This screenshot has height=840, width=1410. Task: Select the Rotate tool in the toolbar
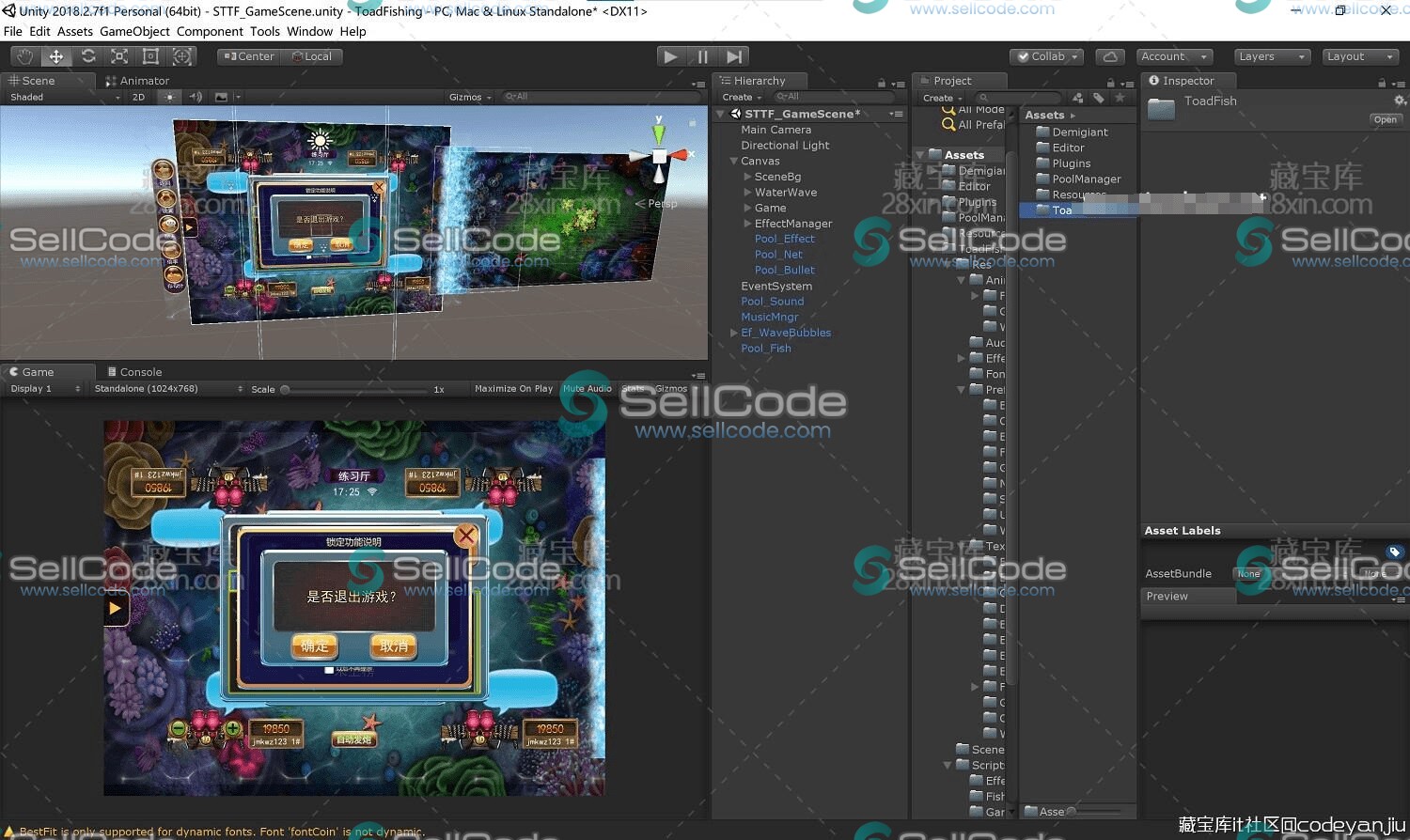point(88,55)
